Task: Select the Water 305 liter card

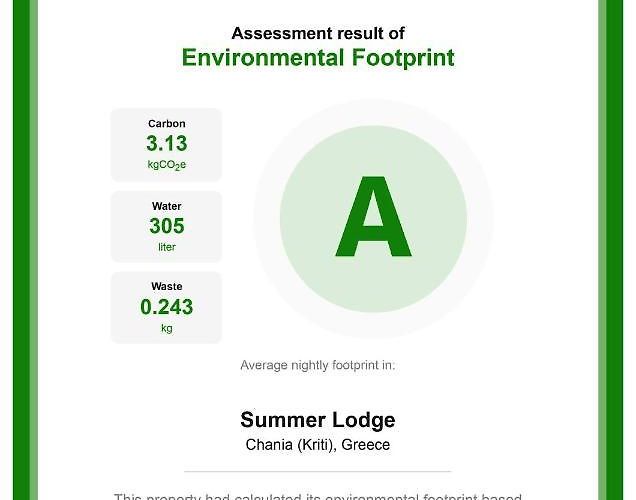Action: click(x=166, y=227)
